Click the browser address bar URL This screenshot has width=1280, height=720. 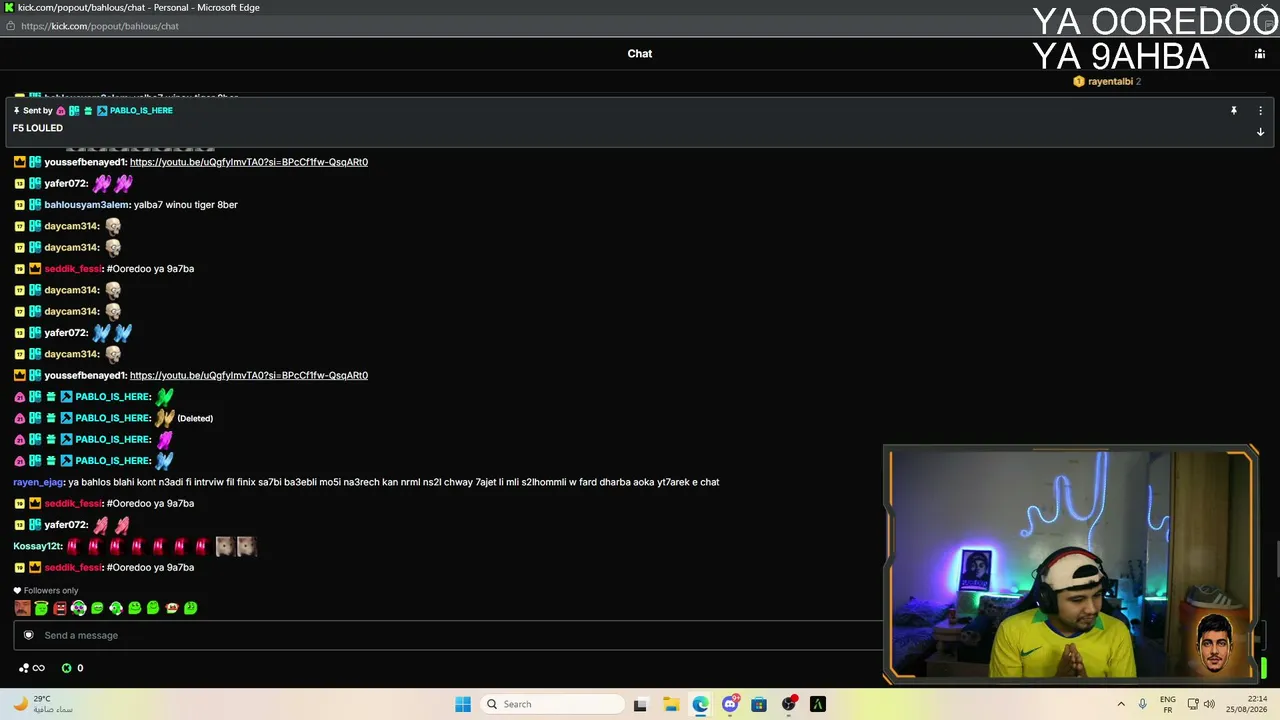click(x=100, y=26)
